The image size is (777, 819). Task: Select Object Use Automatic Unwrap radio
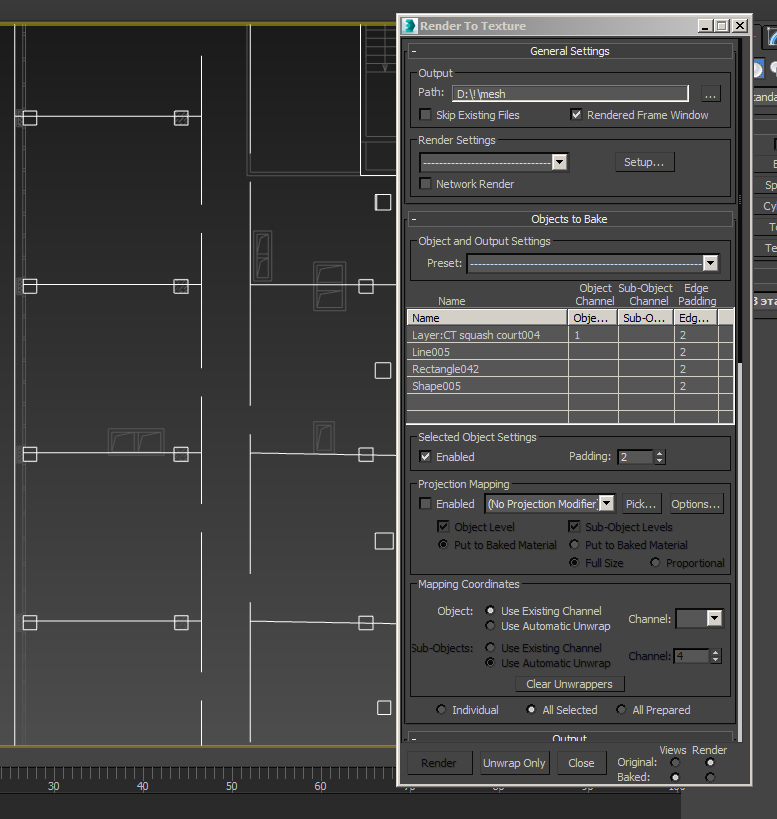[x=490, y=625]
